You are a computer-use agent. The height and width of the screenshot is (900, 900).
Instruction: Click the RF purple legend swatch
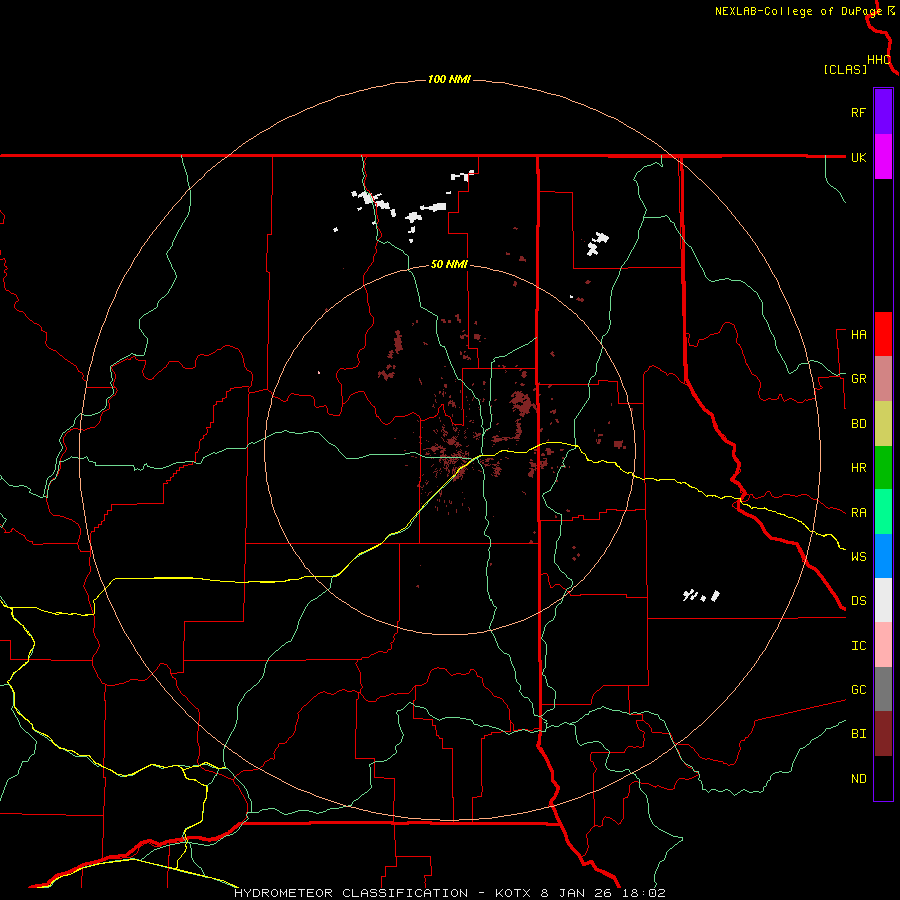point(883,111)
